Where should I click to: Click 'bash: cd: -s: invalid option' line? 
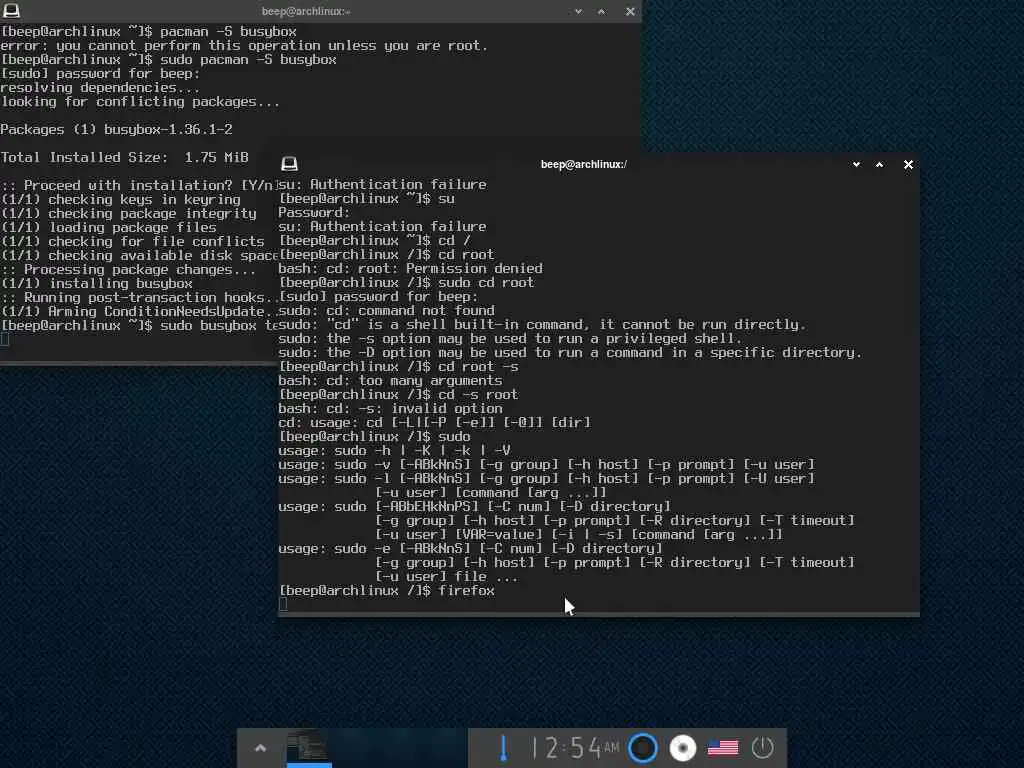coord(391,408)
